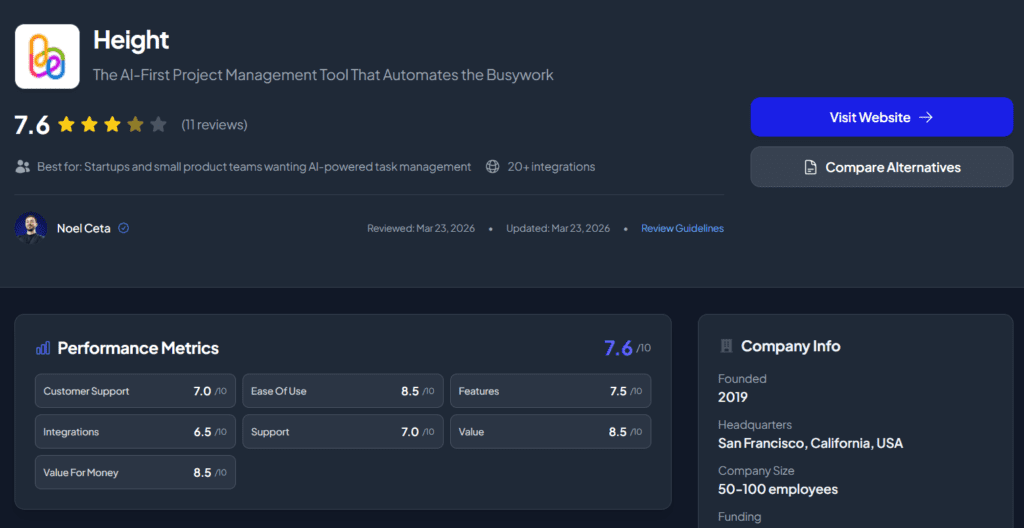Open the 11 reviews link
This screenshot has height=528, width=1024.
coord(214,125)
